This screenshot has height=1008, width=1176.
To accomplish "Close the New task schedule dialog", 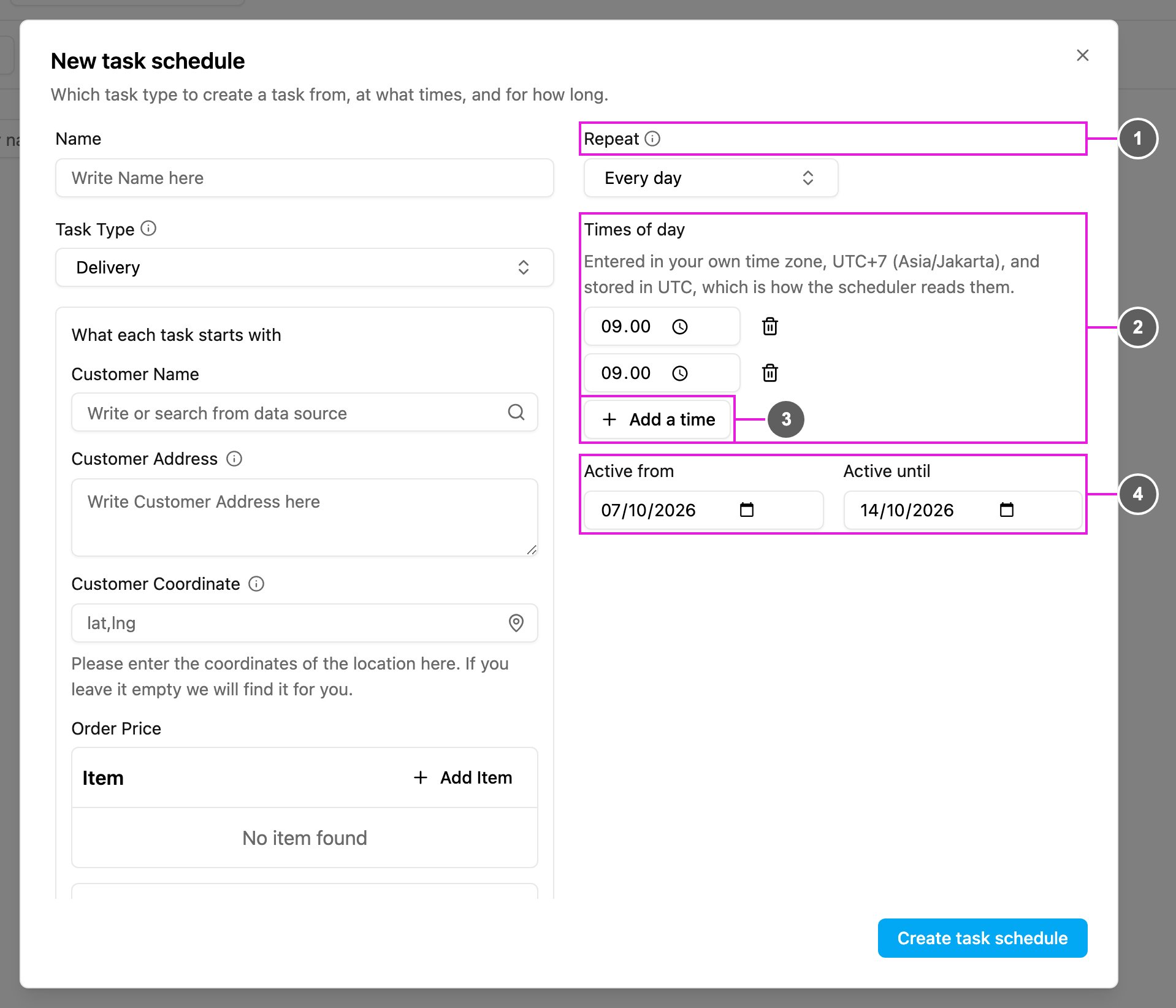I will pyautogui.click(x=1083, y=55).
